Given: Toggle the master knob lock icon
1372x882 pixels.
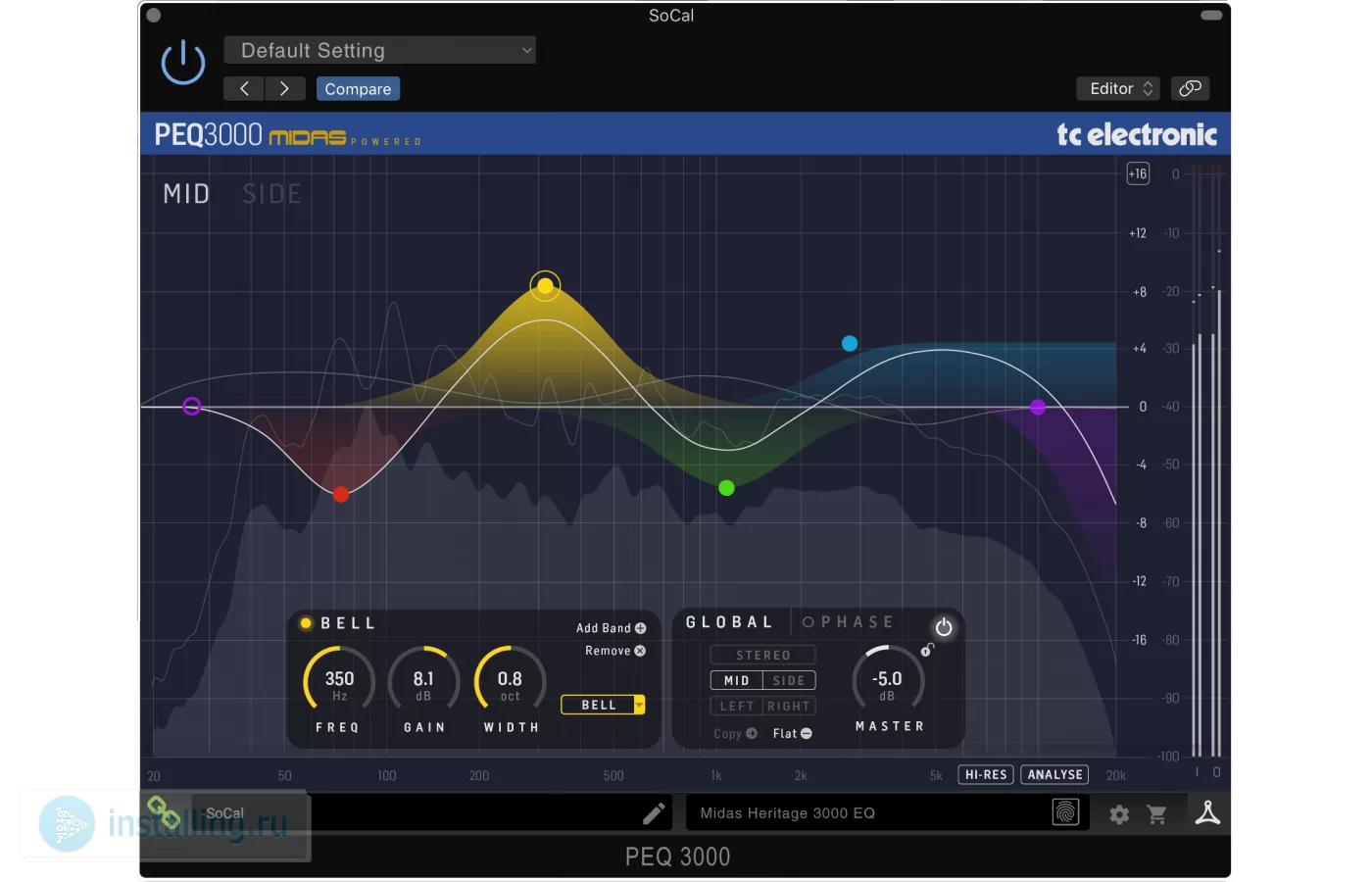Looking at the screenshot, I should (x=926, y=650).
